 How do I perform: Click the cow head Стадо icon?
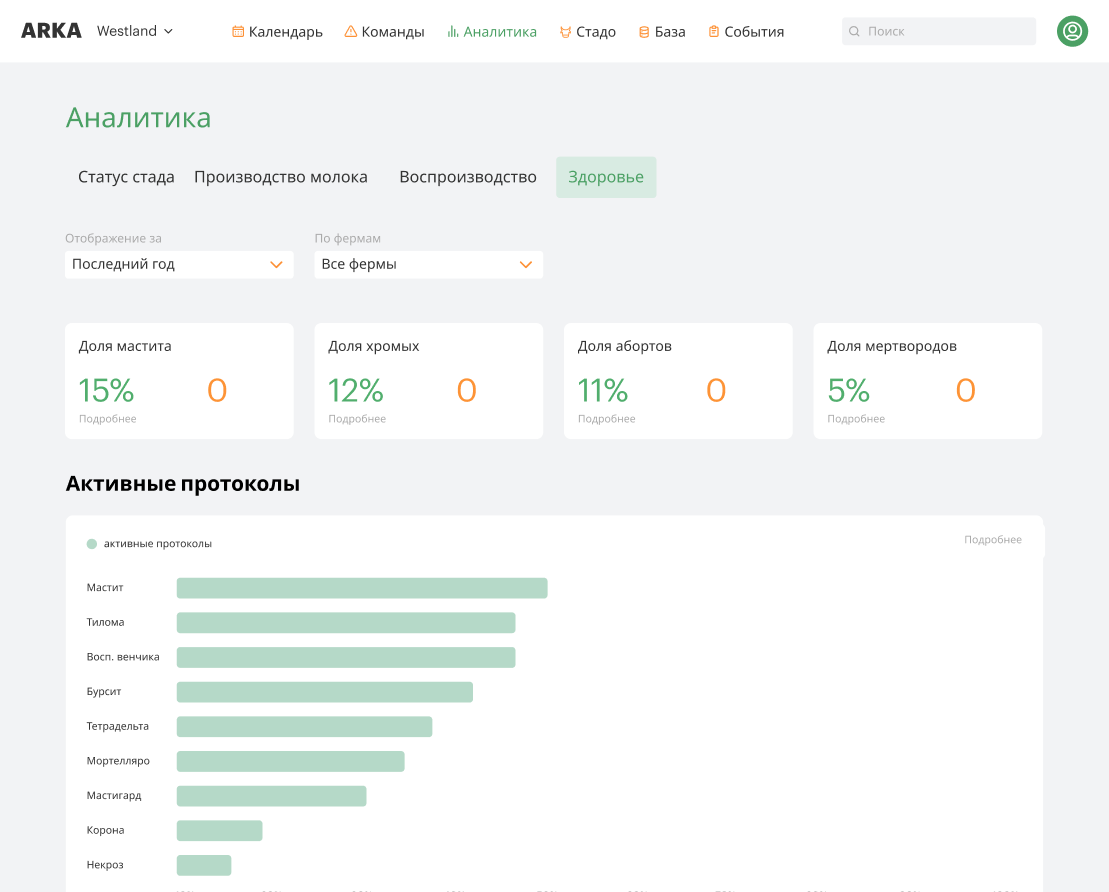pos(565,32)
